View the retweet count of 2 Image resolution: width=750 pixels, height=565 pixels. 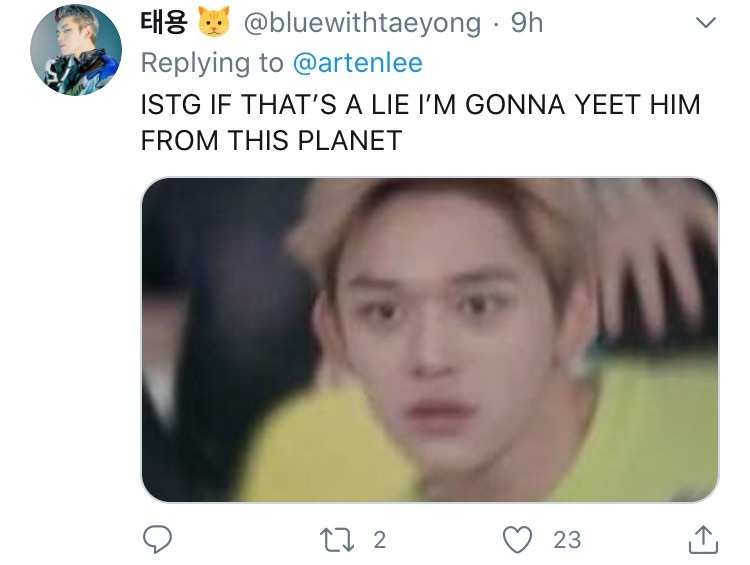380,540
